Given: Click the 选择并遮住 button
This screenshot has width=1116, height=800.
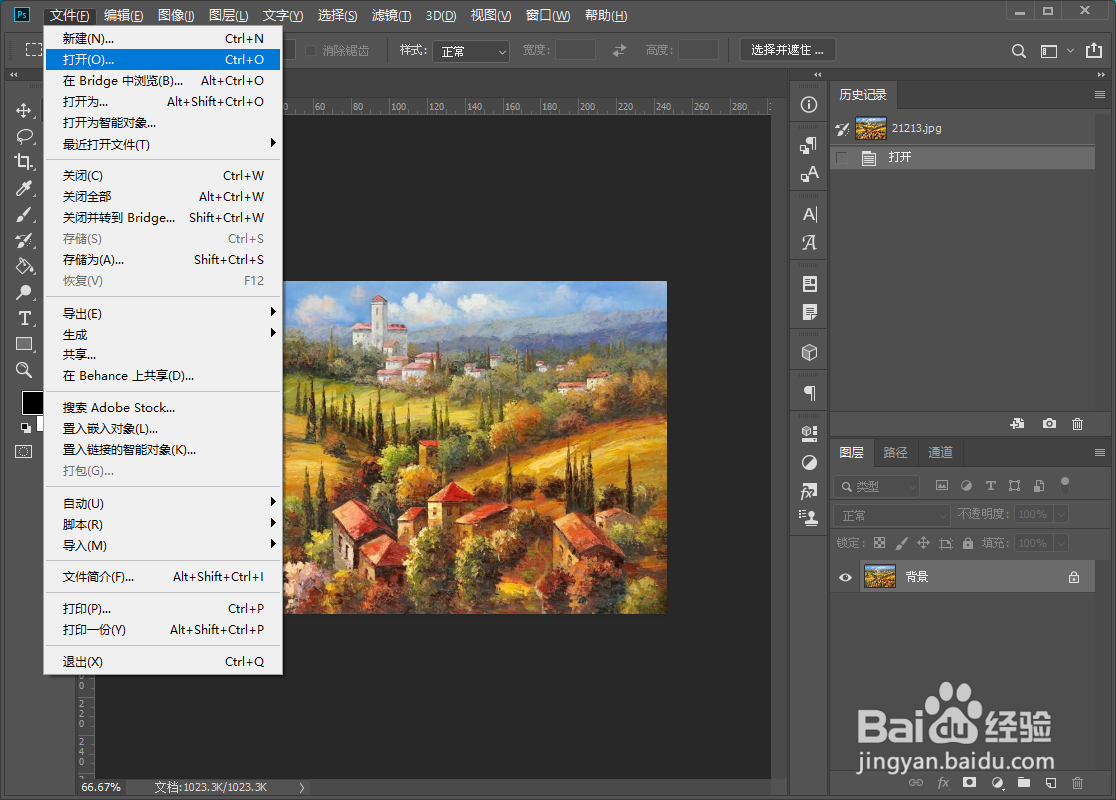Looking at the screenshot, I should pyautogui.click(x=787, y=50).
